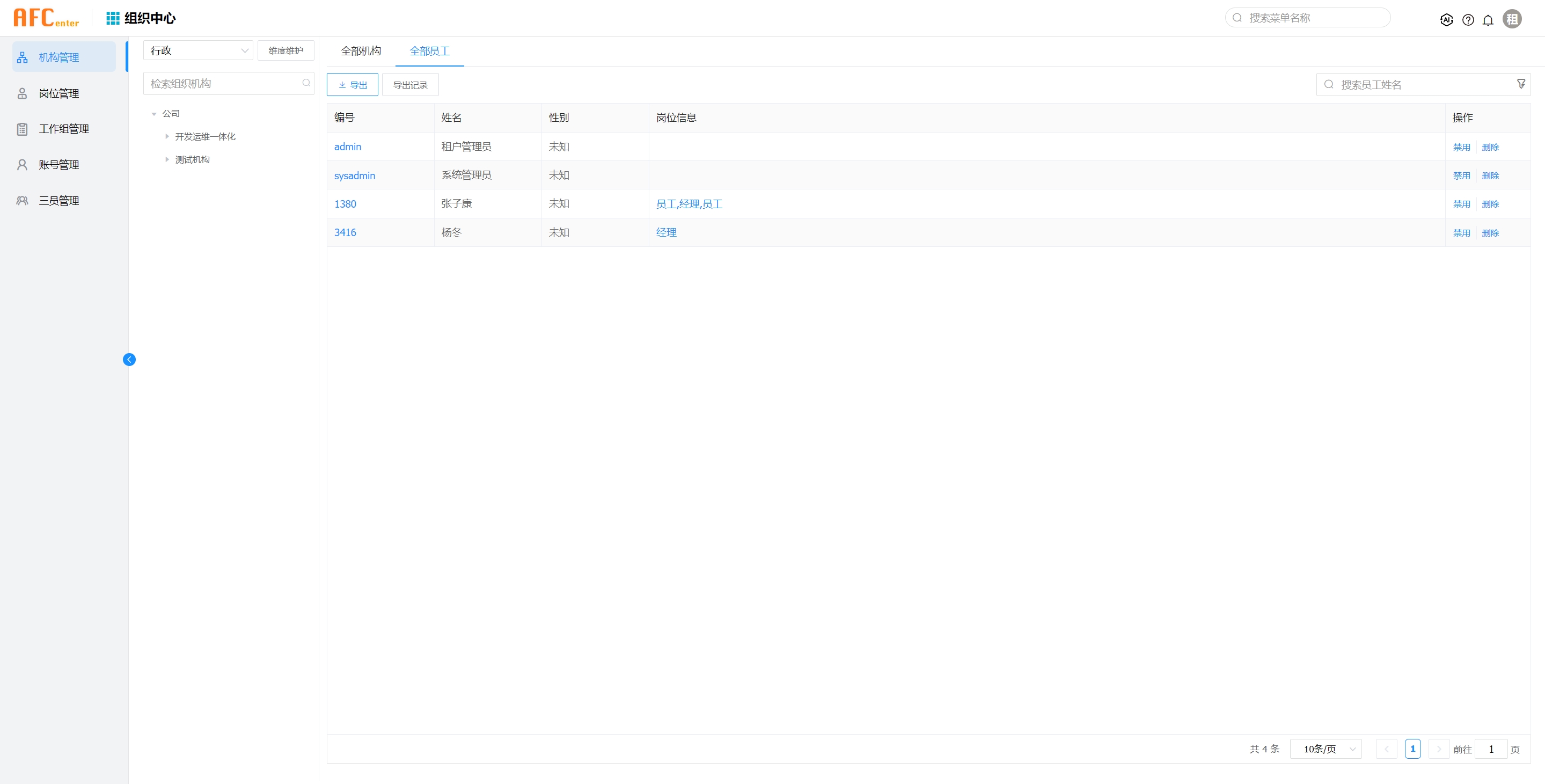Open the 行政 dimension dropdown

coord(198,50)
